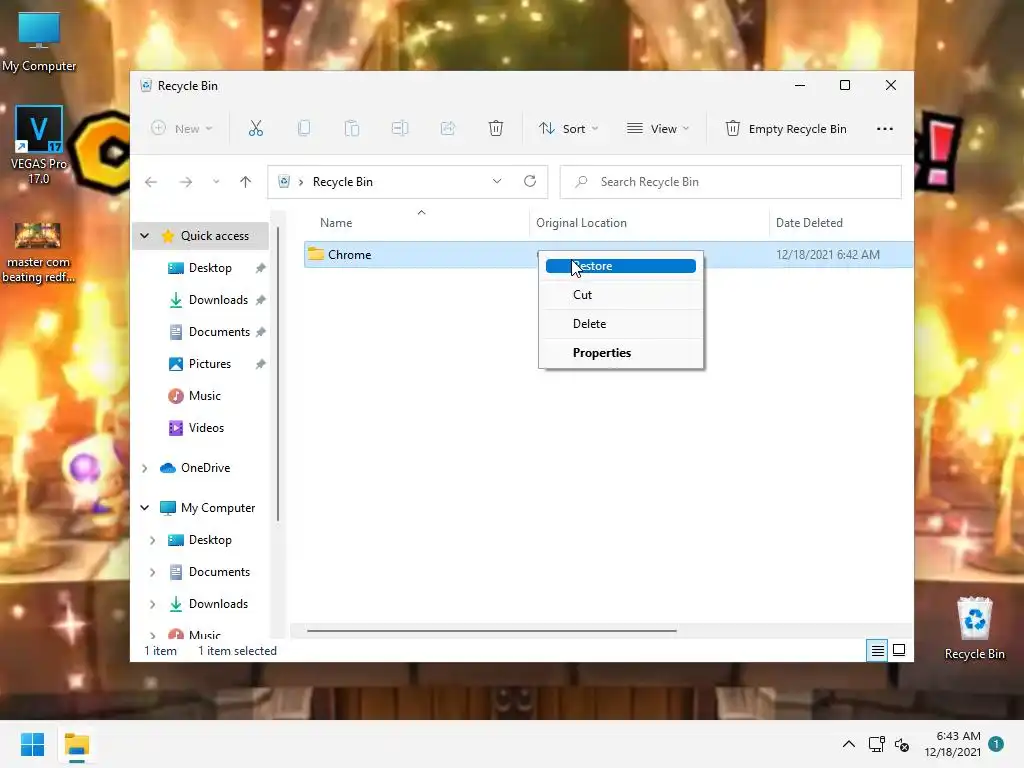Image resolution: width=1024 pixels, height=768 pixels.
Task: Click the Share icon in toolbar
Action: [448, 129]
